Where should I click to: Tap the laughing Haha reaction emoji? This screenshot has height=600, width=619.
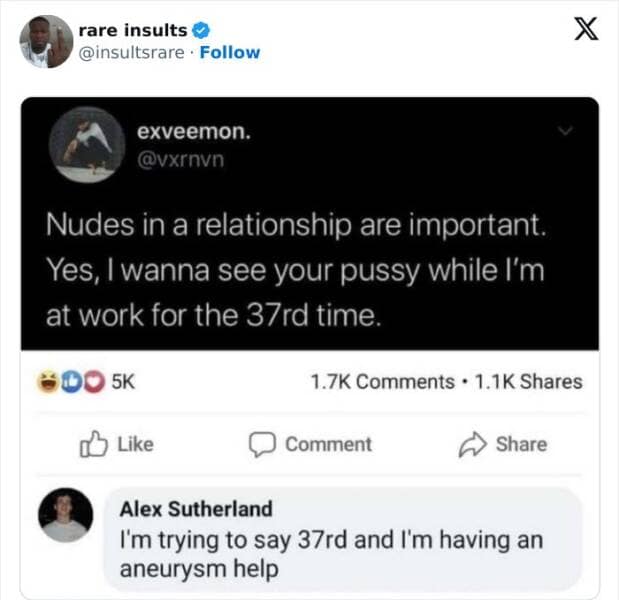(x=48, y=382)
